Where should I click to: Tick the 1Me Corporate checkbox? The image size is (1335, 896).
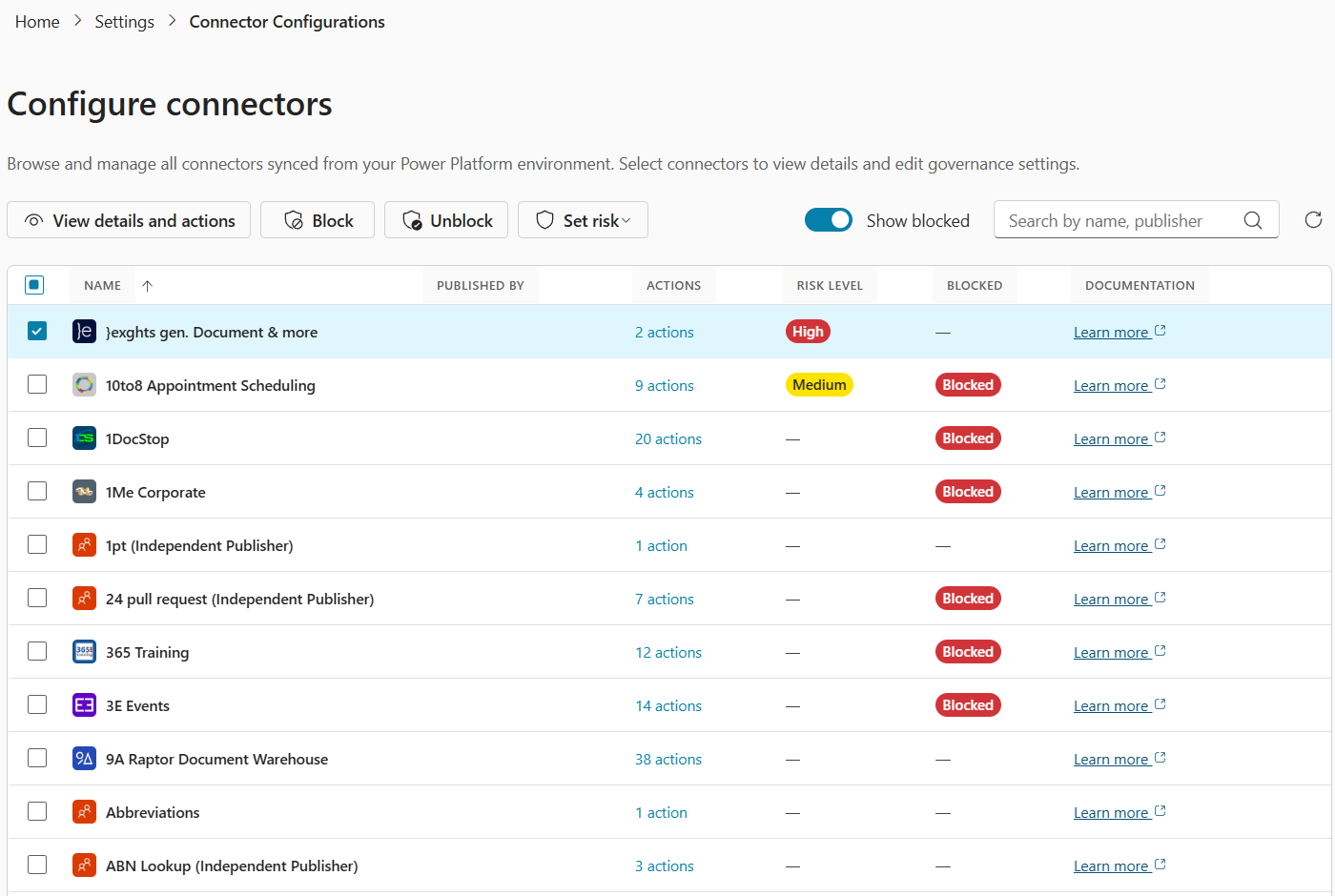pos(37,491)
